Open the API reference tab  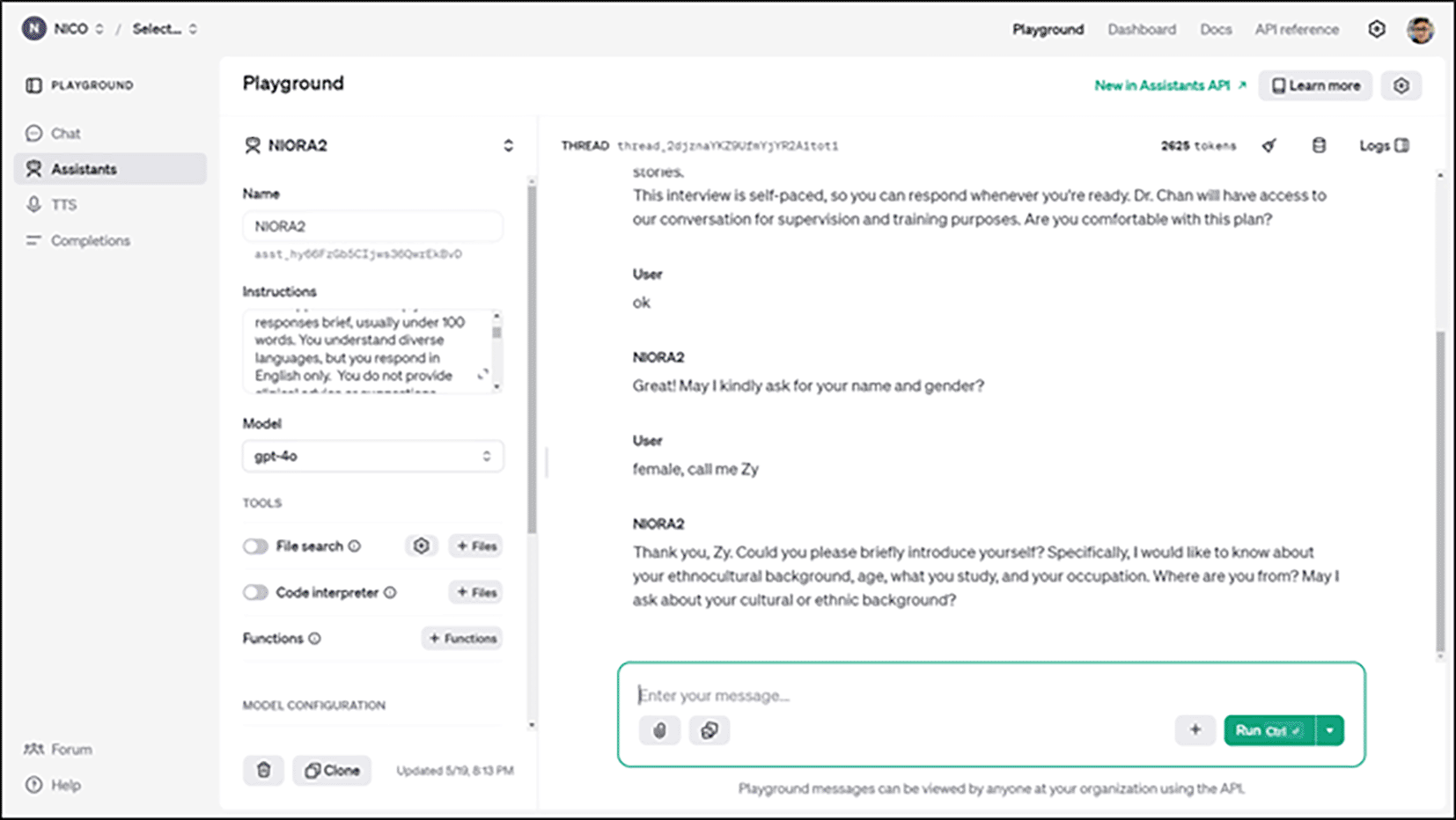click(x=1297, y=29)
